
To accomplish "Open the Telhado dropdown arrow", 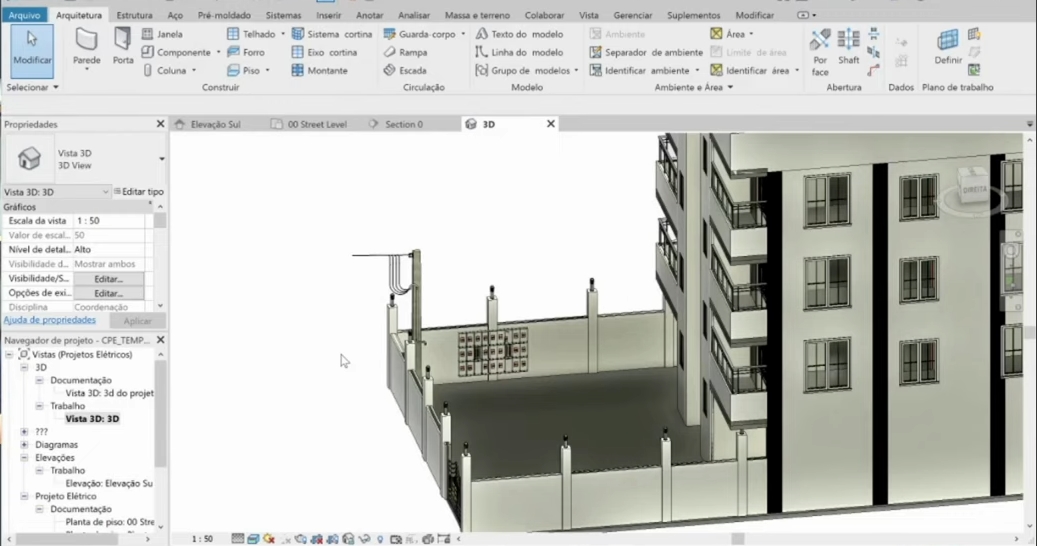I will [282, 34].
